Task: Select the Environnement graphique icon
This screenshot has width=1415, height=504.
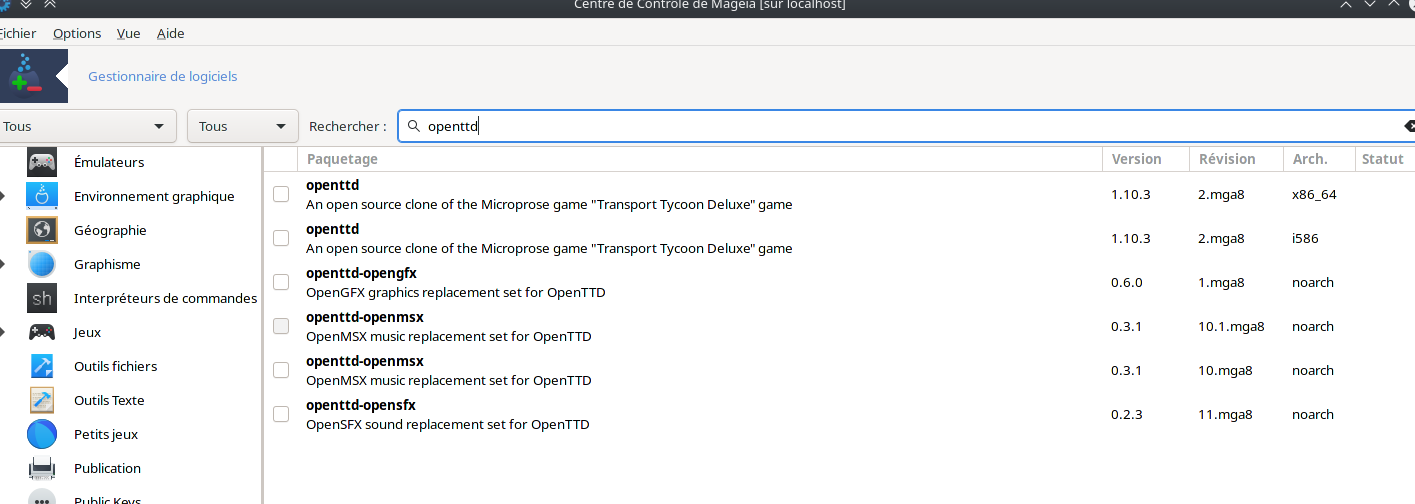Action: (x=42, y=196)
